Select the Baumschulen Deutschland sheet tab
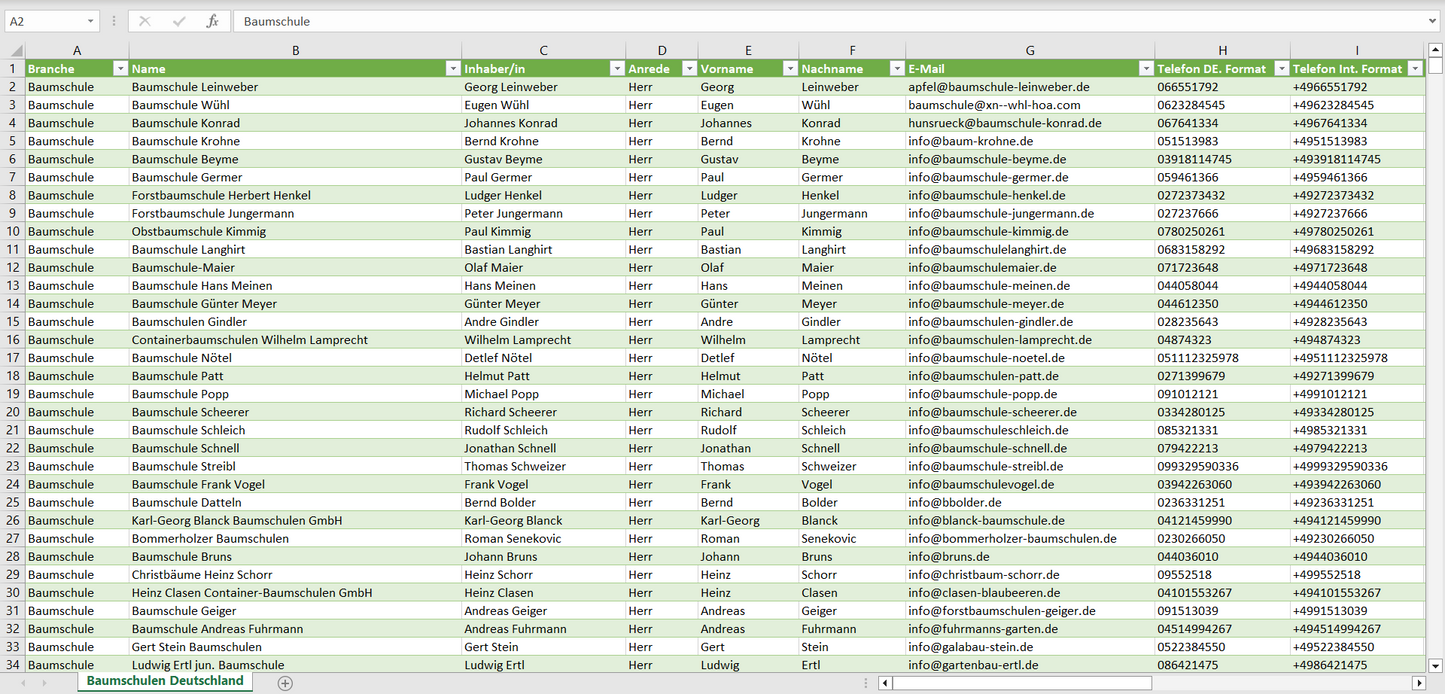 click(165, 681)
